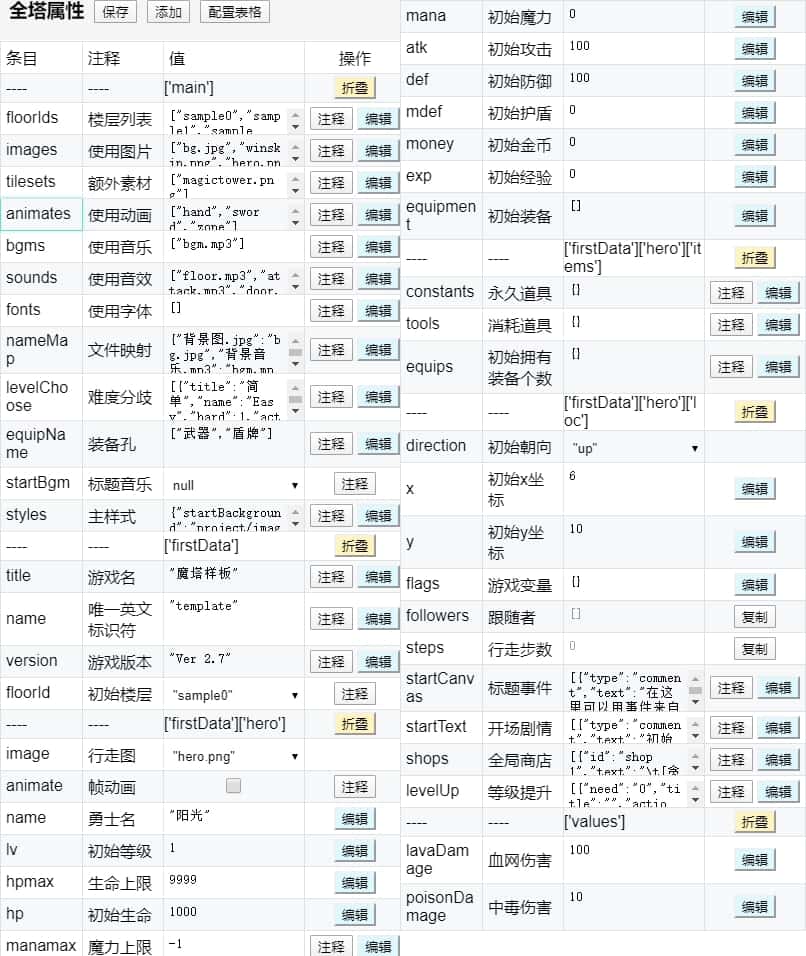Viewport: 806px width, 956px height.
Task: Click the 添加 (Add) button
Action: [x=168, y=12]
